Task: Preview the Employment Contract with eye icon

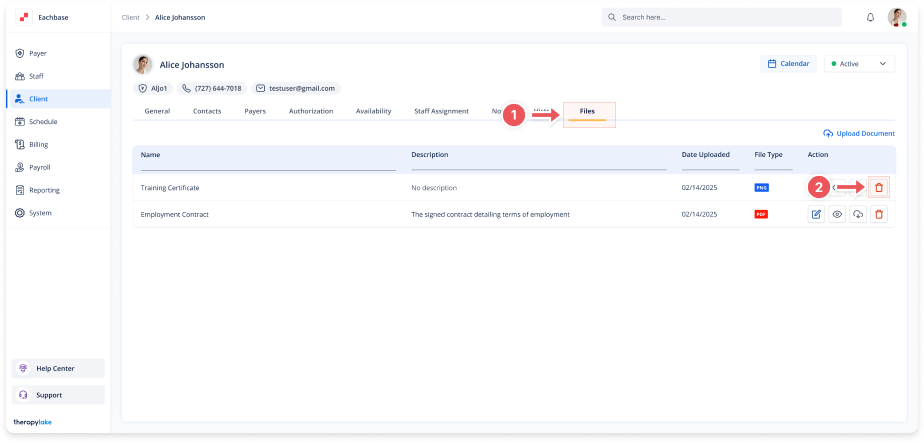Action: (837, 214)
